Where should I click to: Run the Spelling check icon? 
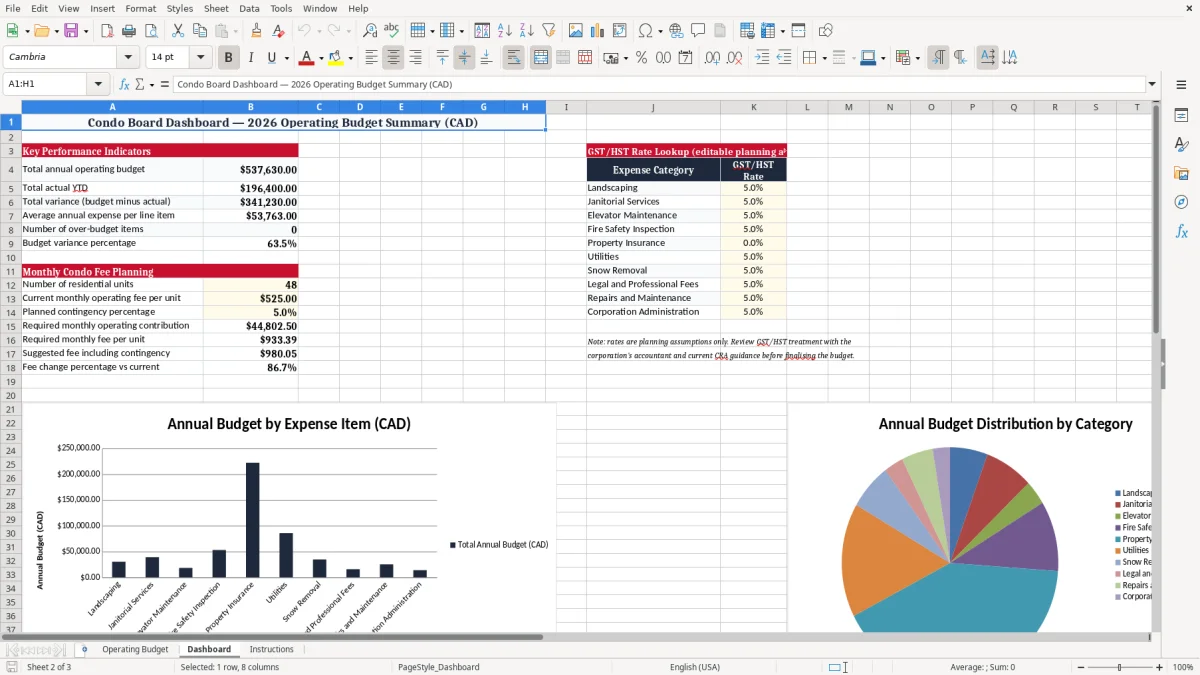[391, 31]
